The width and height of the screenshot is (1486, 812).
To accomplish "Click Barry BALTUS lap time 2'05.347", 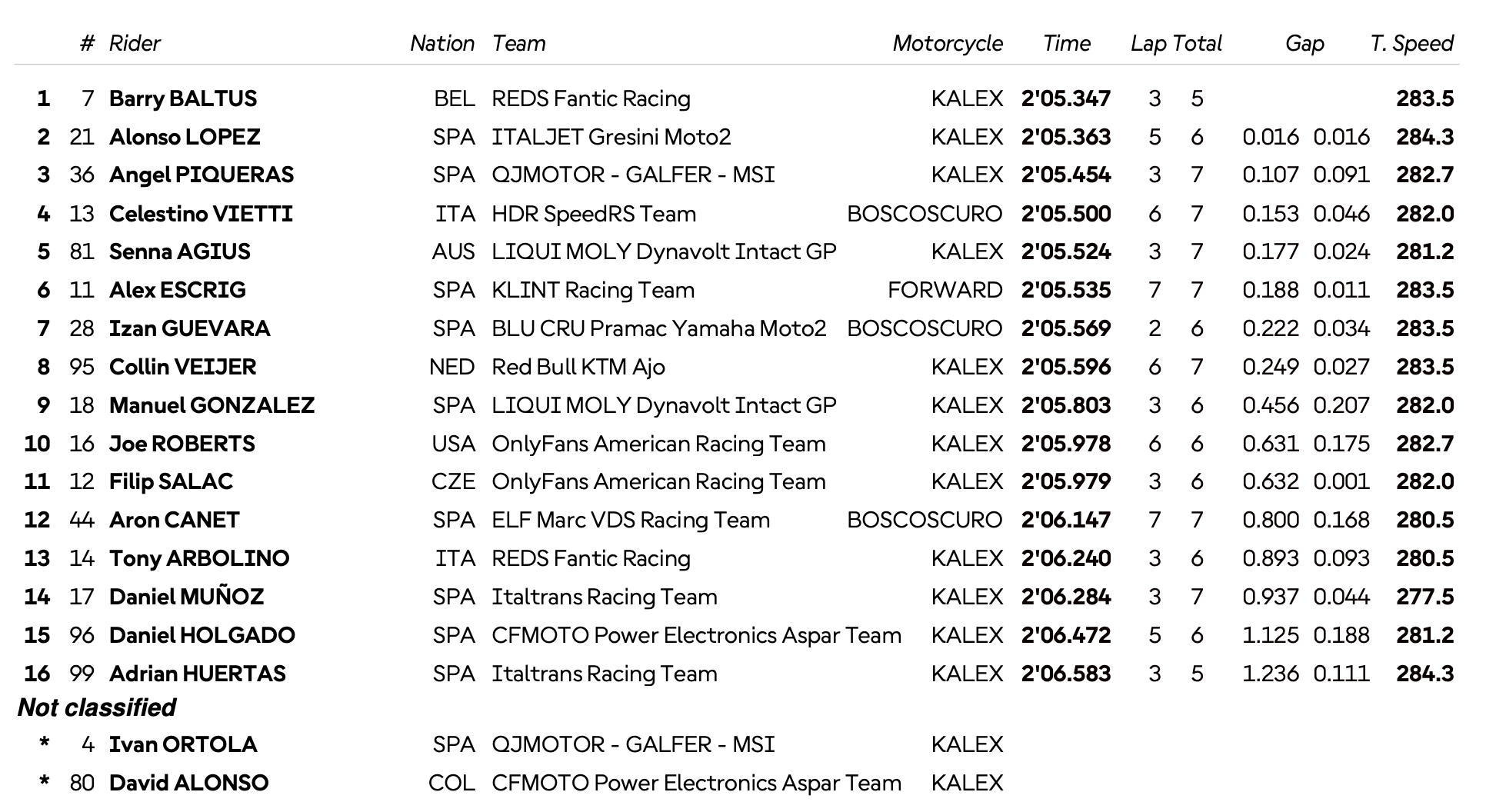I will pos(1066,98).
